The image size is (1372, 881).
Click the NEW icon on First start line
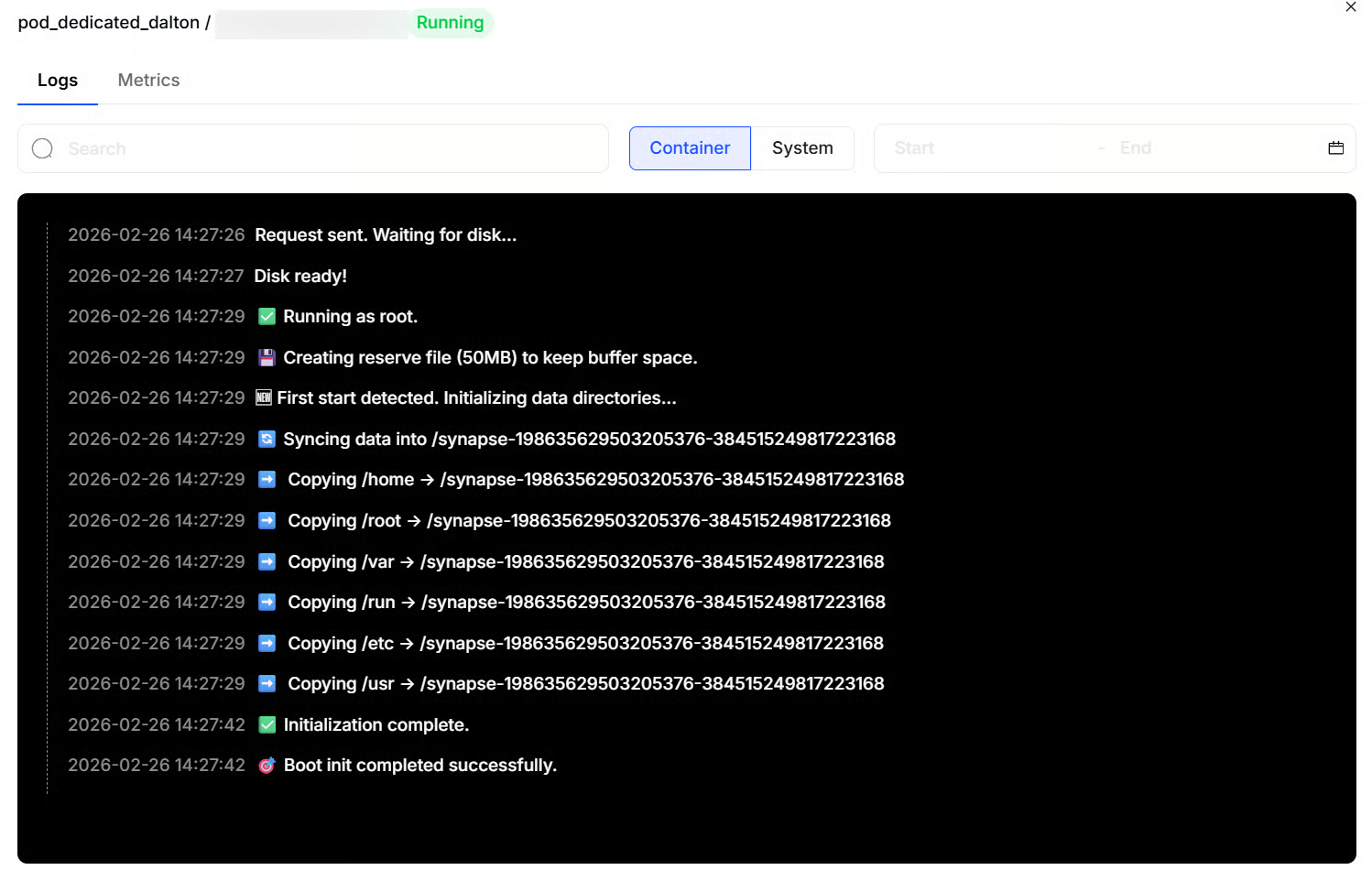point(264,398)
